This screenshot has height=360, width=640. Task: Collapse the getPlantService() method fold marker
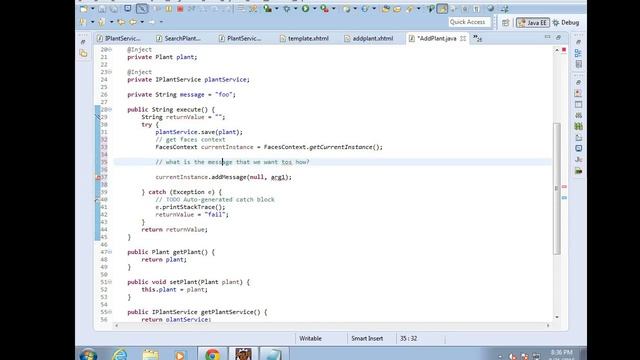tap(110, 312)
